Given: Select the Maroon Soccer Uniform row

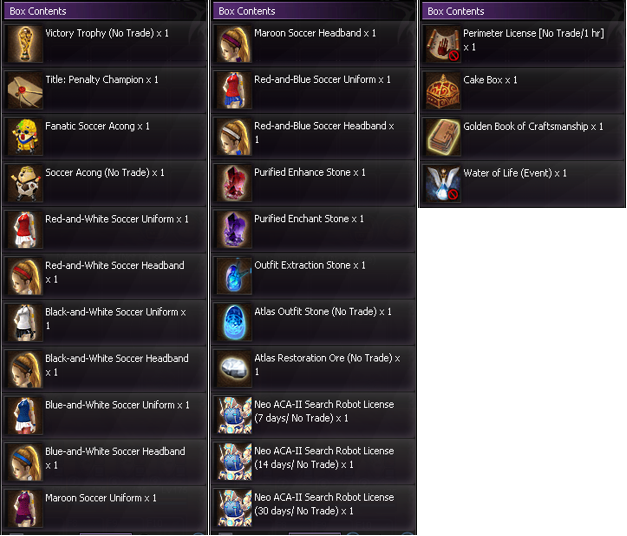Looking at the screenshot, I should point(105,508).
